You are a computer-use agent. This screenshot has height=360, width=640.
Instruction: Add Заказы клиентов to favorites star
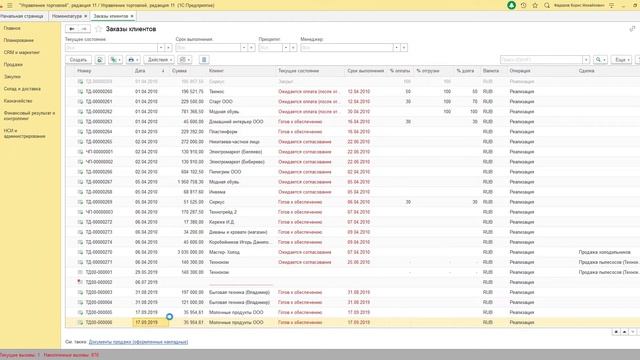(x=98, y=29)
